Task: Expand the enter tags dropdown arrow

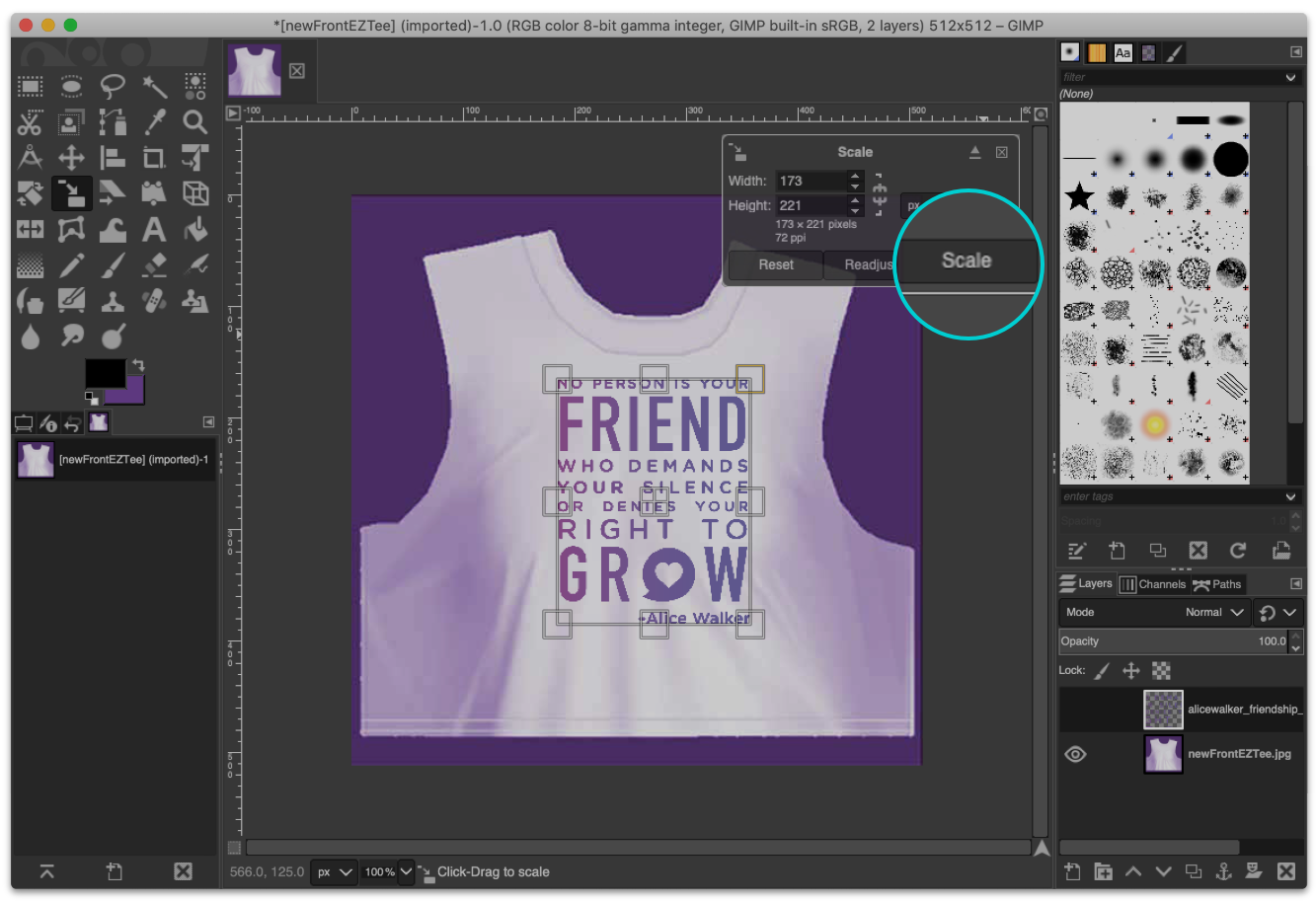Action: pos(1290,496)
